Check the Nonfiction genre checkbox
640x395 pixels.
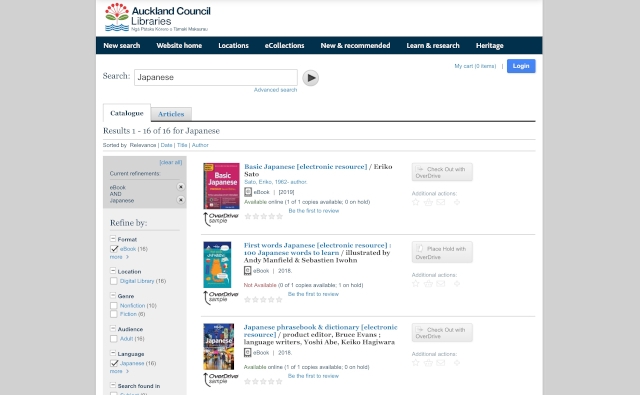(x=114, y=306)
